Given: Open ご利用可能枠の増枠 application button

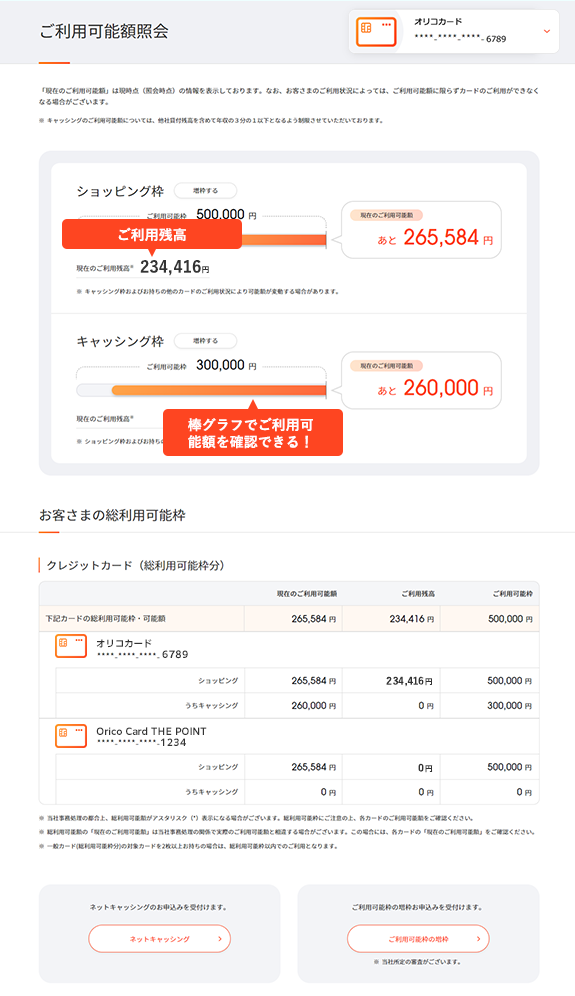Looking at the screenshot, I should (418, 939).
